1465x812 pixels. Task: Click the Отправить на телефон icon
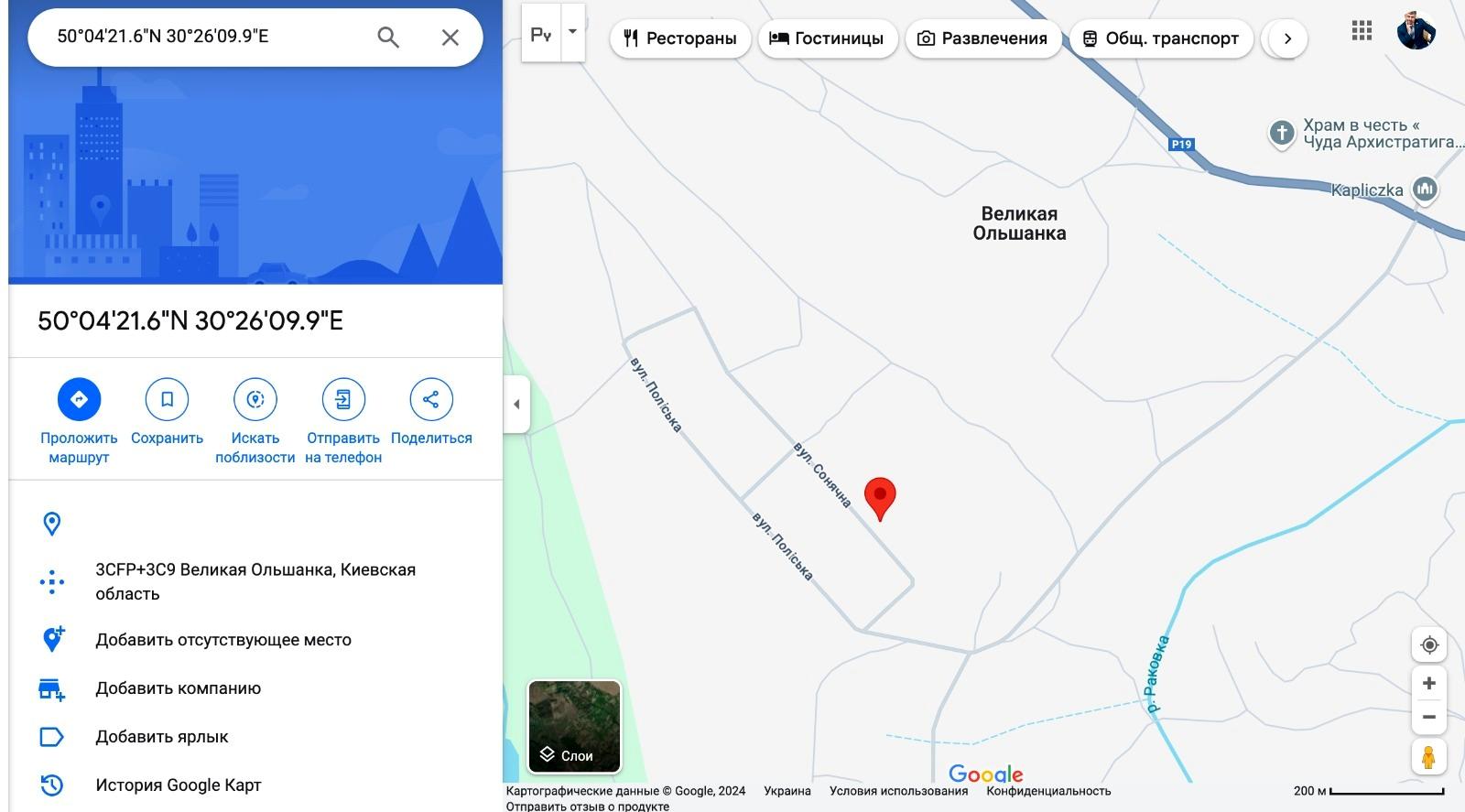click(x=343, y=399)
